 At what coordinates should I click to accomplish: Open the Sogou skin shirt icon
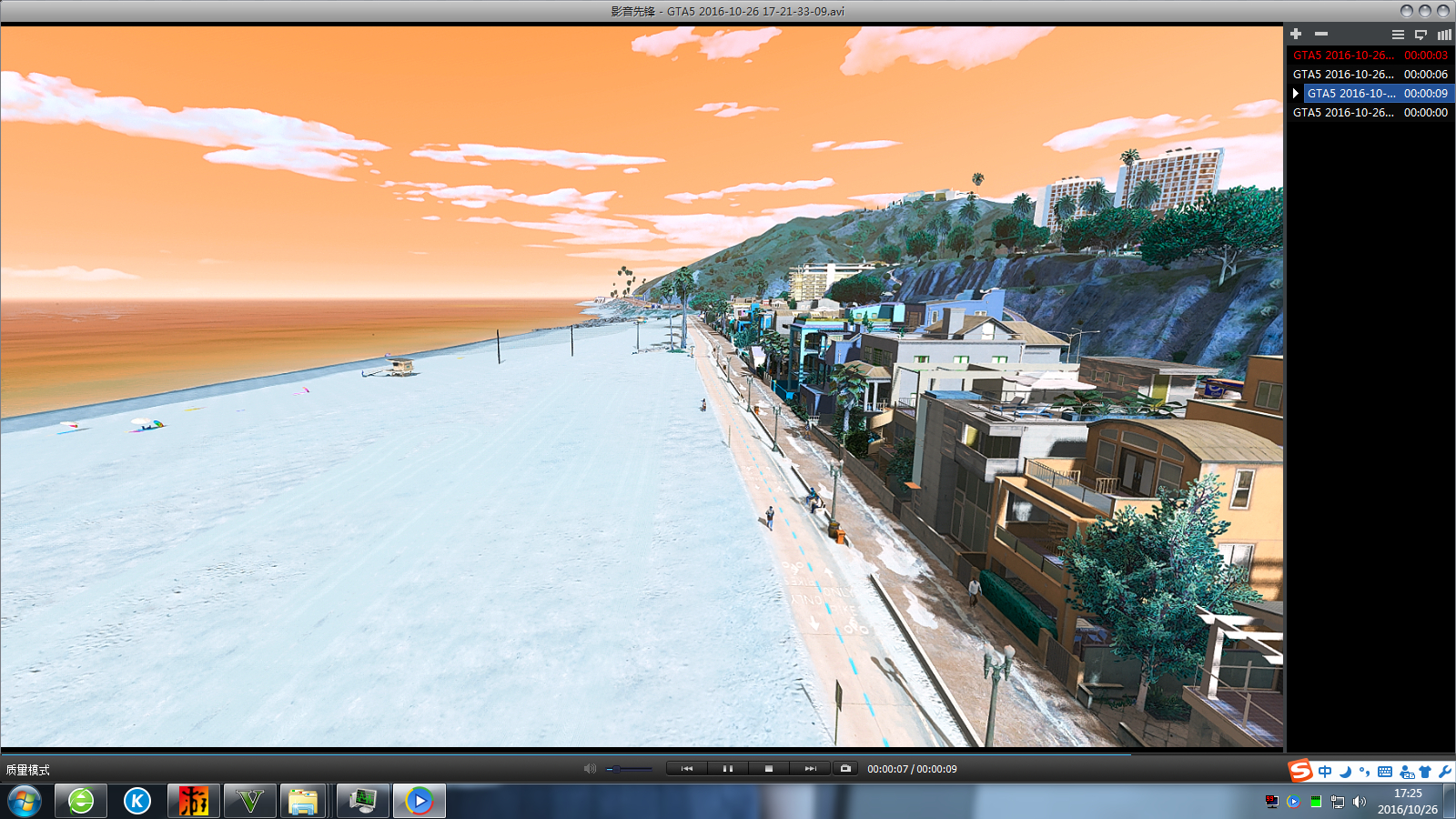pos(1425,772)
